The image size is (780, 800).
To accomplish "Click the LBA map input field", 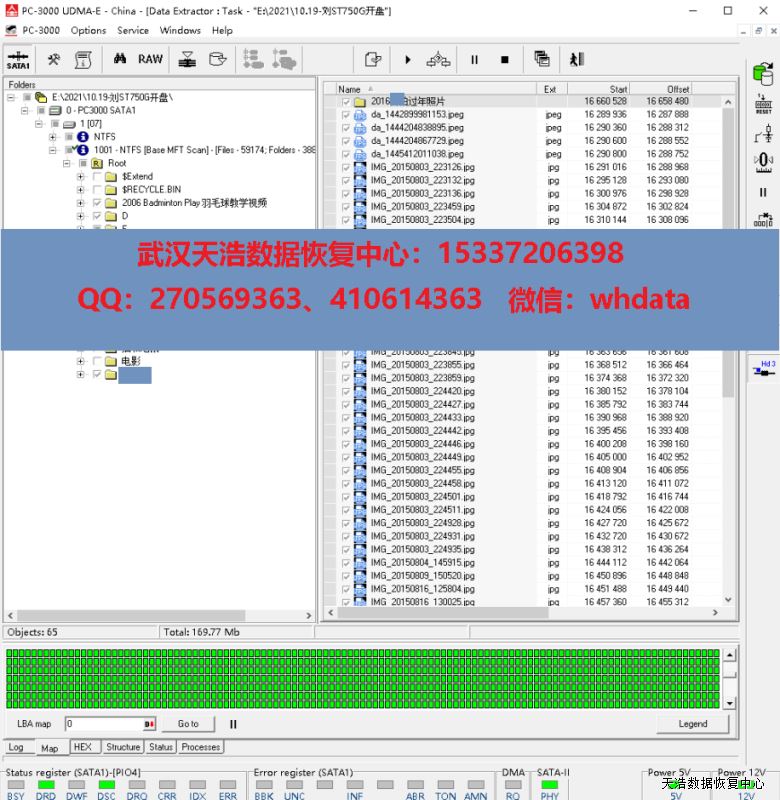I will point(105,724).
